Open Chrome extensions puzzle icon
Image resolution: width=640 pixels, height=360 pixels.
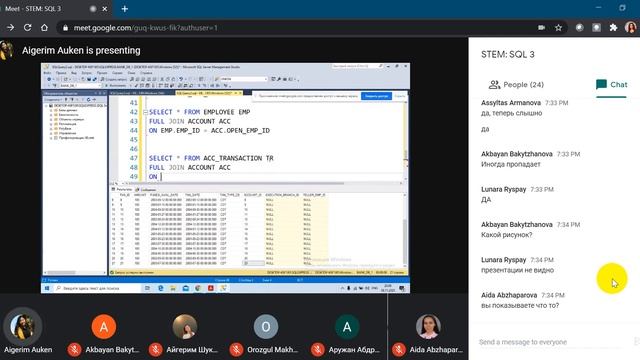tap(613, 28)
